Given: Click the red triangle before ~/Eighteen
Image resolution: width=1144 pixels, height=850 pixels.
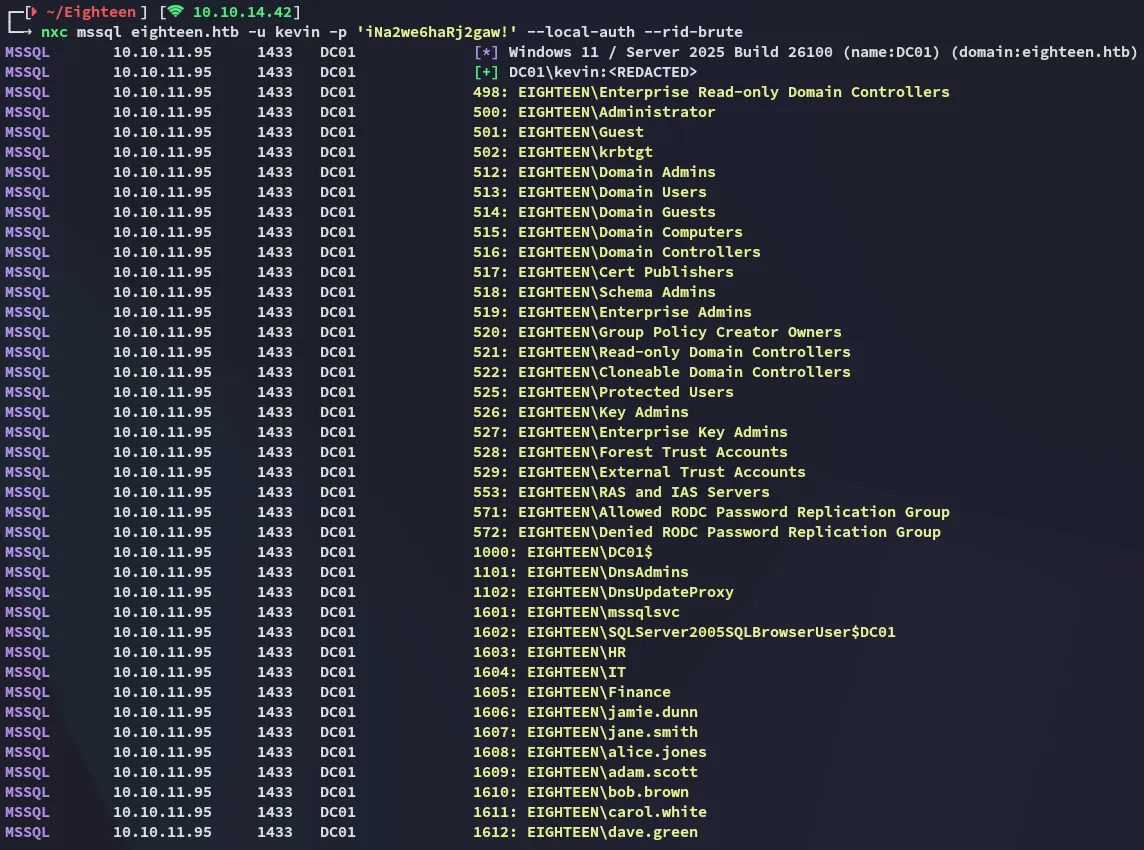Looking at the screenshot, I should point(34,12).
